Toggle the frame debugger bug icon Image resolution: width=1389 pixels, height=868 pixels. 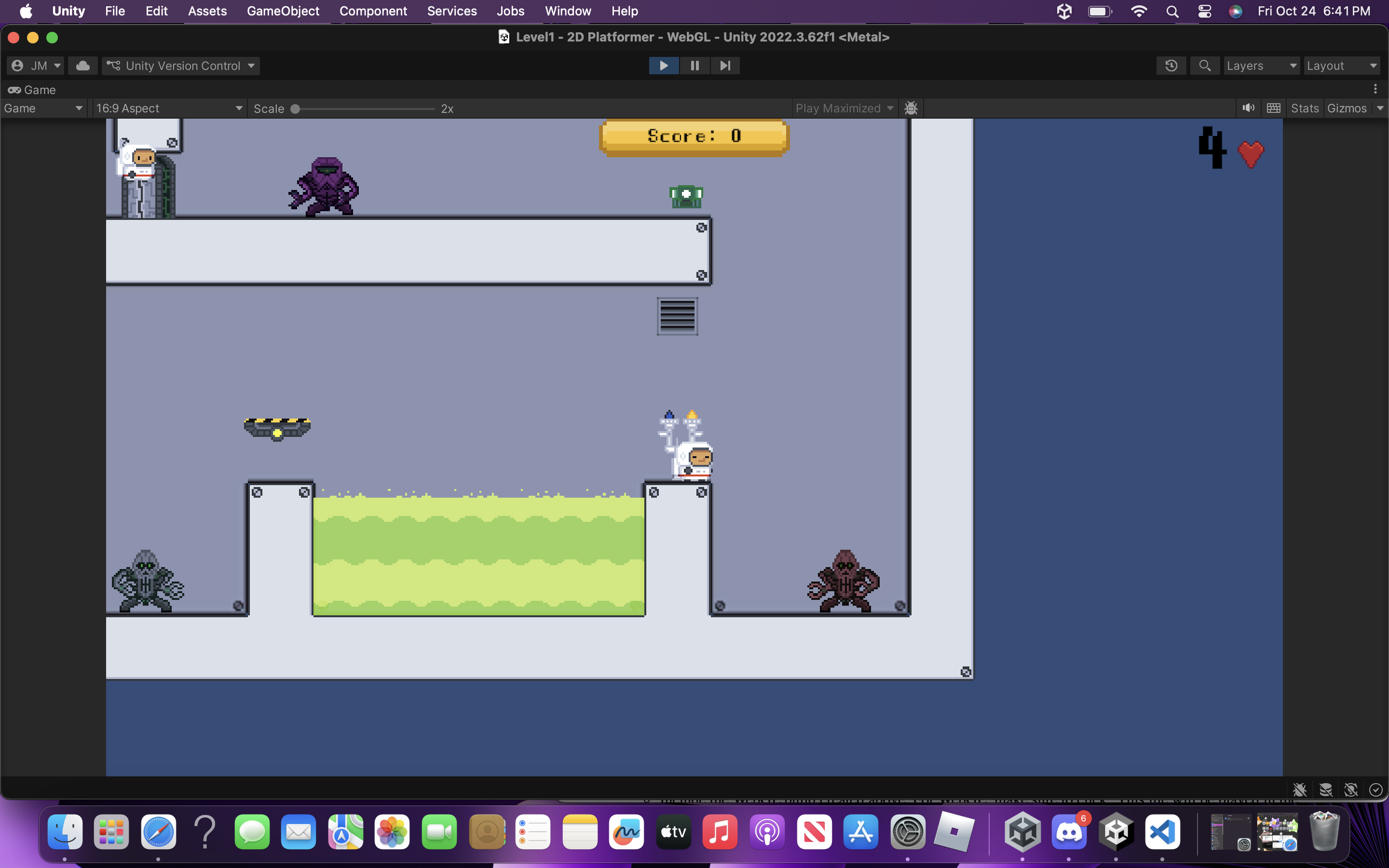tap(911, 108)
